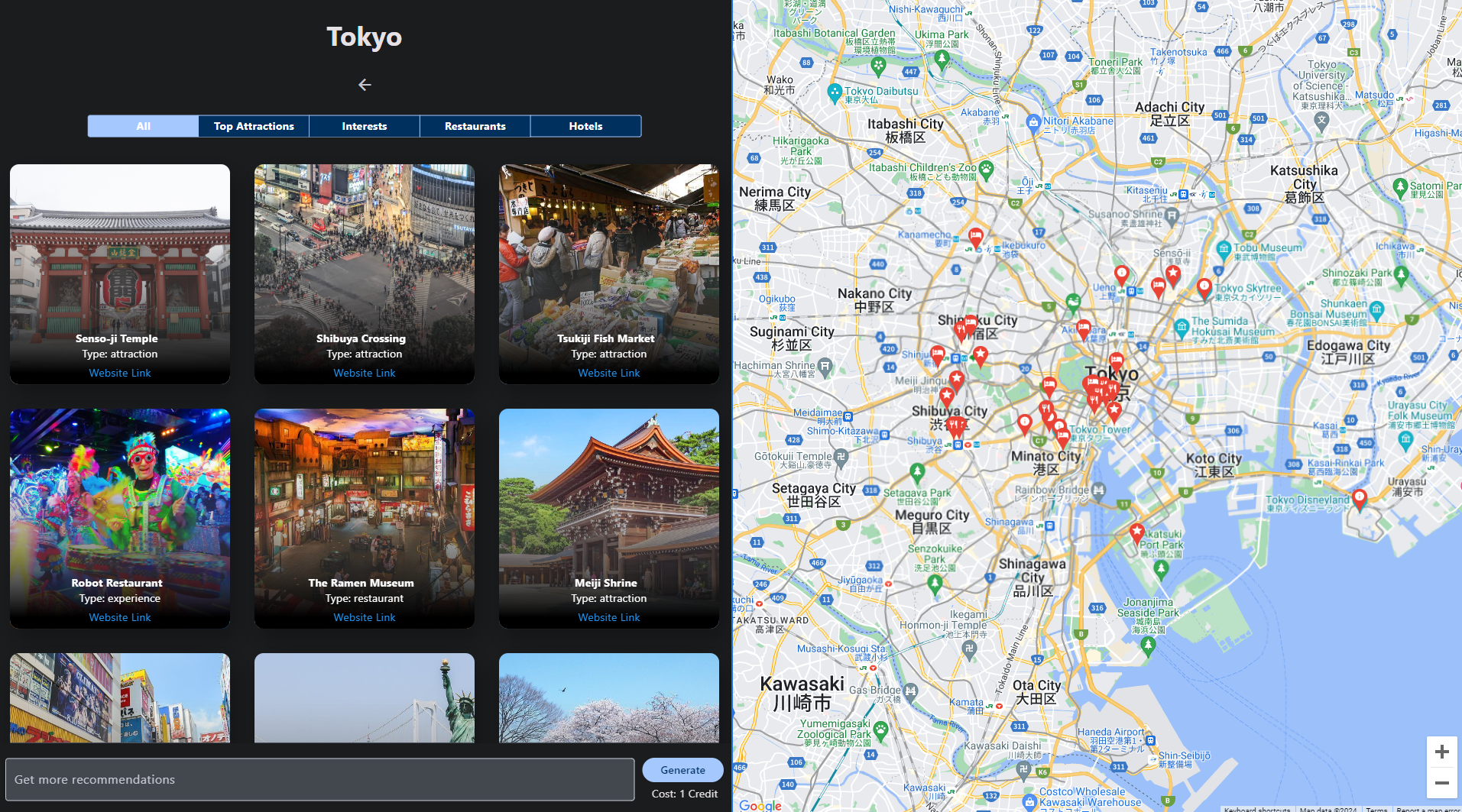1462x812 pixels.
Task: Select the All filter tab
Action: [143, 126]
